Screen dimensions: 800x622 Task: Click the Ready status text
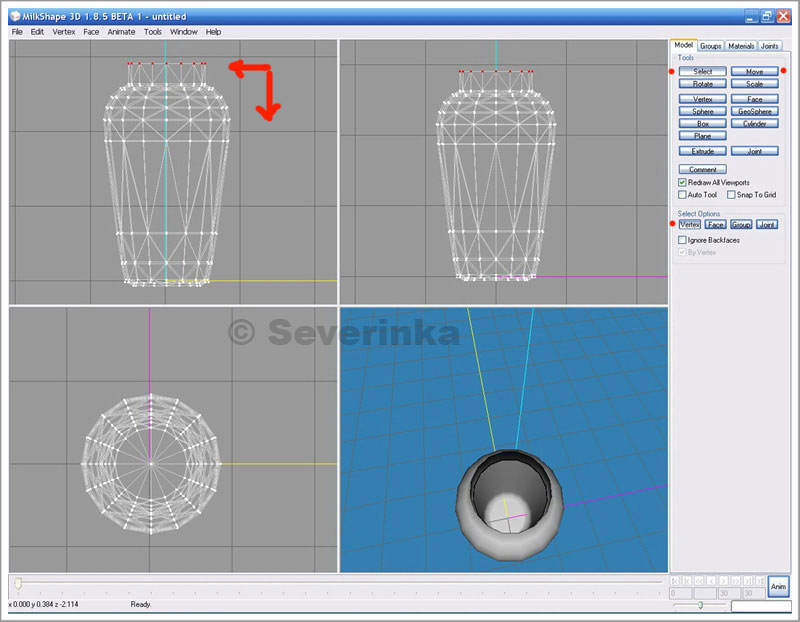[x=141, y=604]
